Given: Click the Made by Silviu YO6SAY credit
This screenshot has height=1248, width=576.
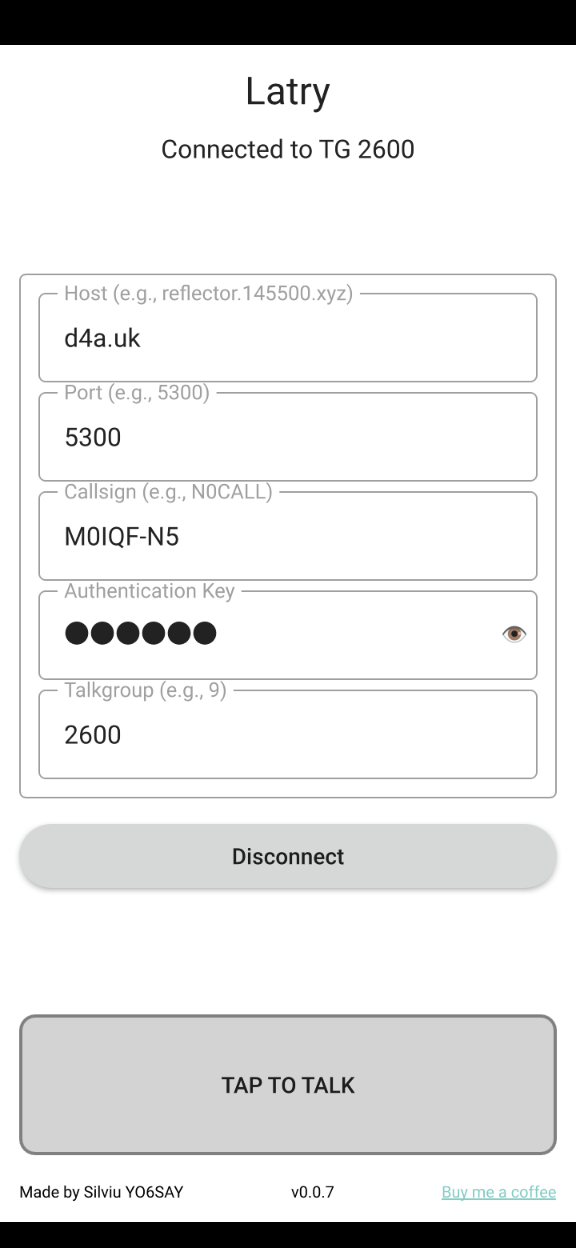Looking at the screenshot, I should coord(101,1192).
